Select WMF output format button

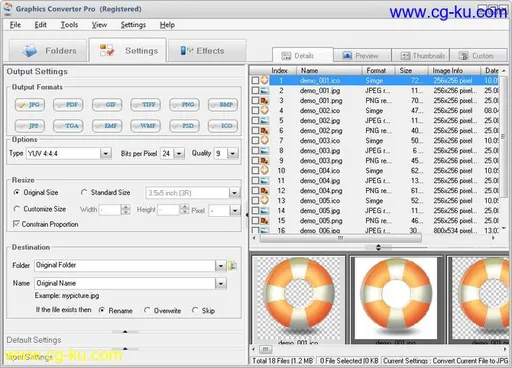(145, 126)
